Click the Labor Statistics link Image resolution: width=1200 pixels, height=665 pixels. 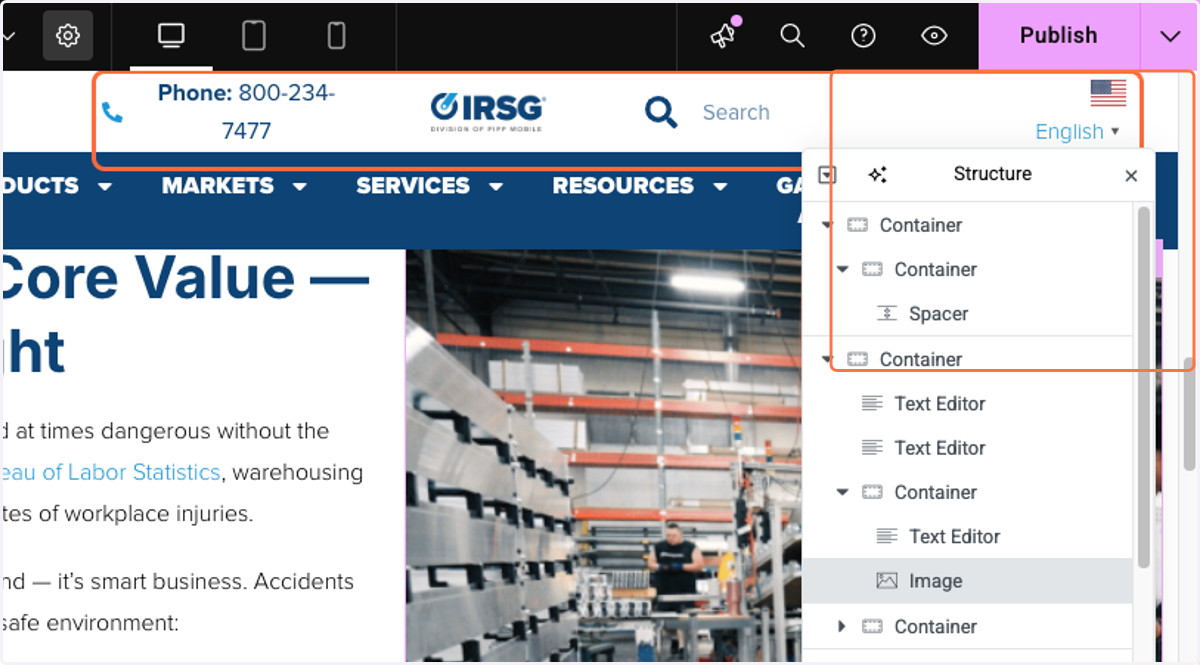(110, 472)
